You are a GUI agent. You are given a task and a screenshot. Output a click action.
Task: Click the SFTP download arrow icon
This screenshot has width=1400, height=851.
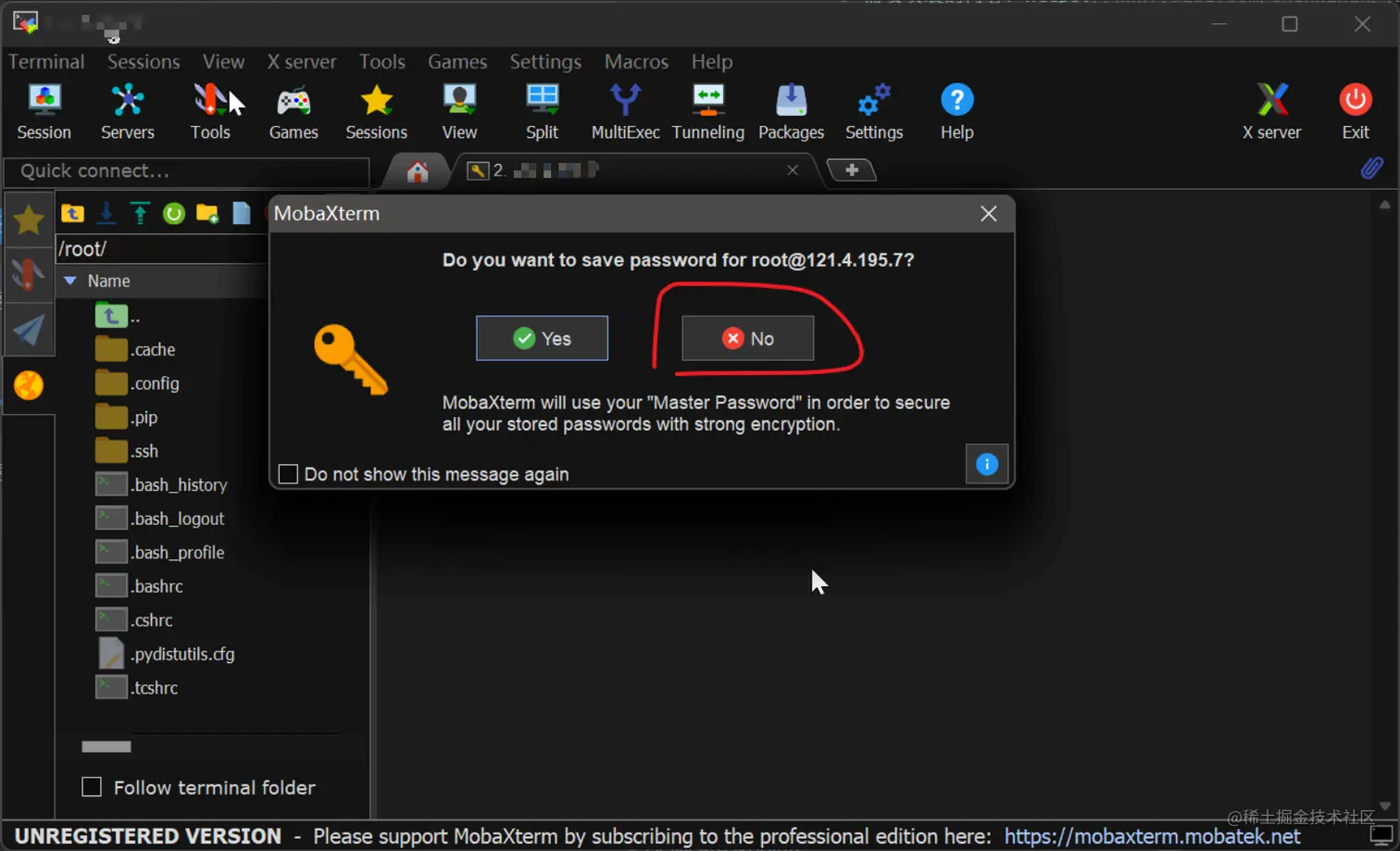[106, 214]
